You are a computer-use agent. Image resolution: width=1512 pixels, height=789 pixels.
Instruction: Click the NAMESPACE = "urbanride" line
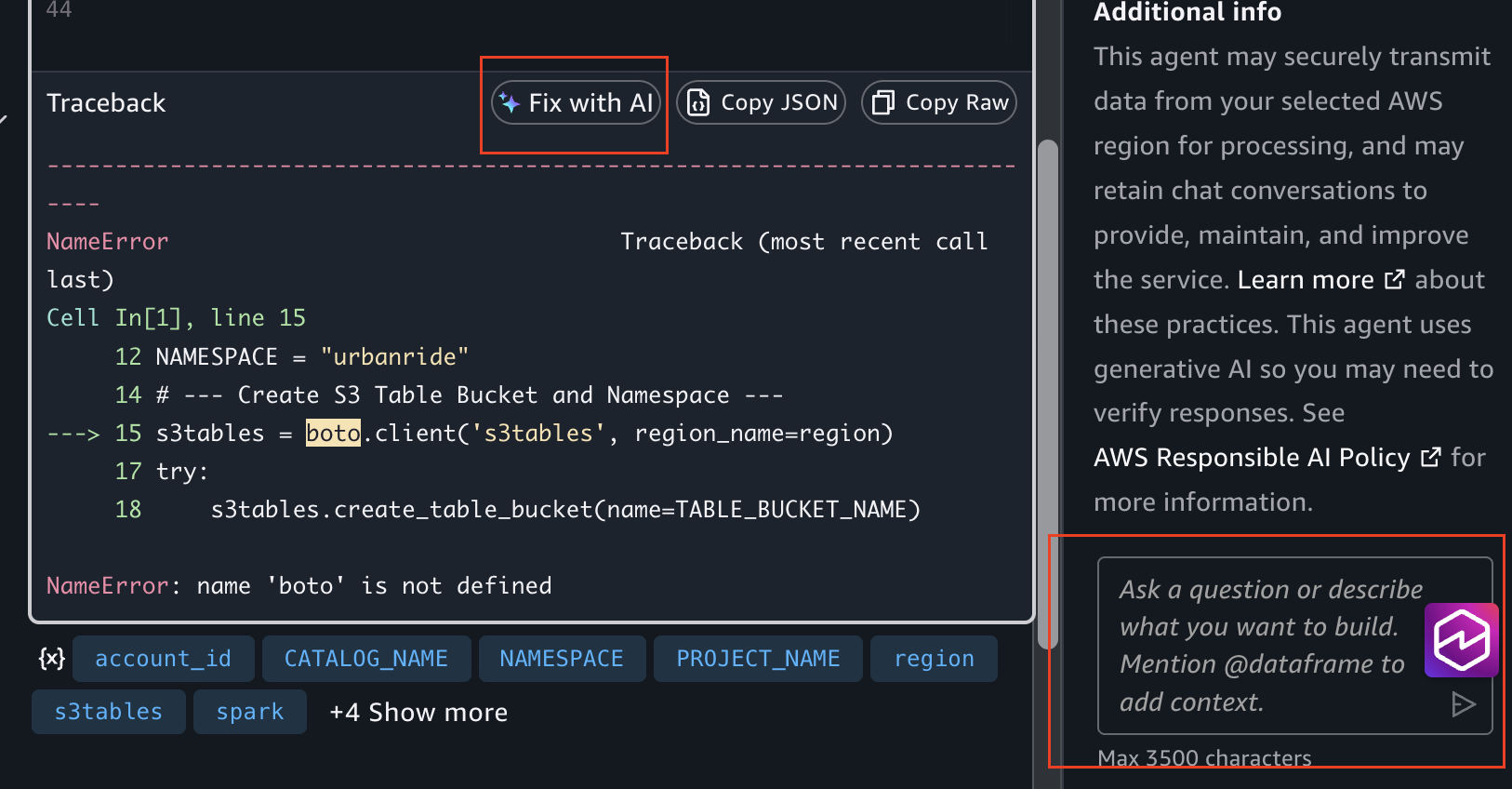click(312, 357)
